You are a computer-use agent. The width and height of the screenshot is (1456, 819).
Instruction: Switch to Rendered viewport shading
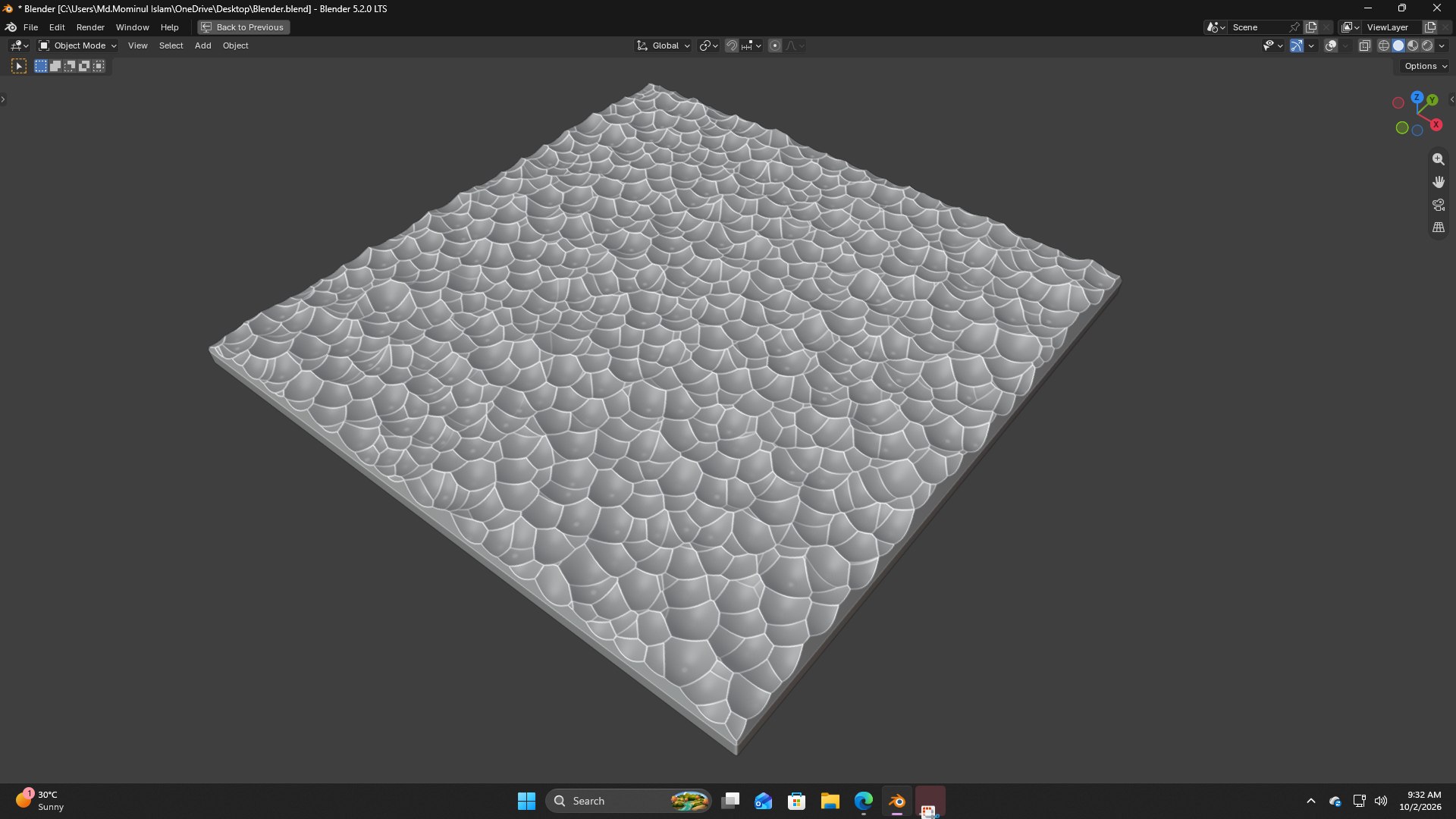1427,46
